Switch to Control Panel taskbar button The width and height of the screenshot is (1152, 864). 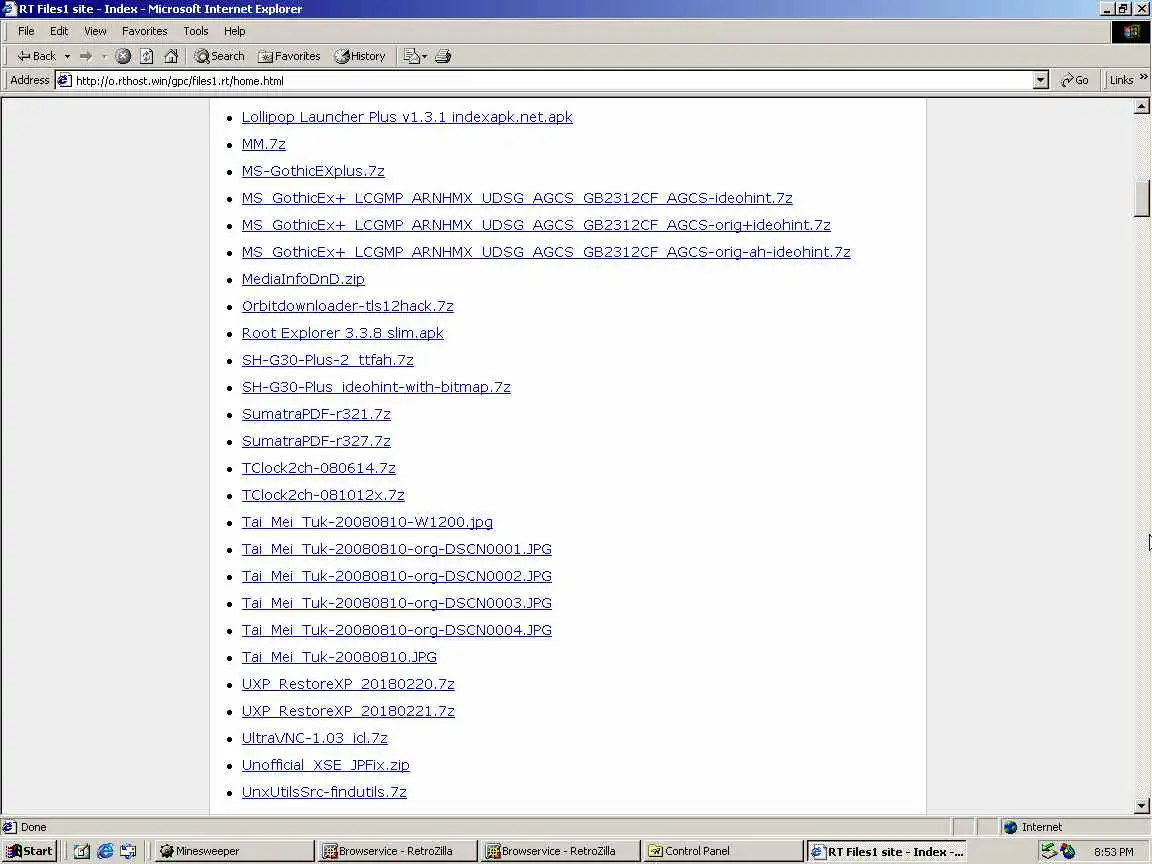pyautogui.click(x=723, y=851)
